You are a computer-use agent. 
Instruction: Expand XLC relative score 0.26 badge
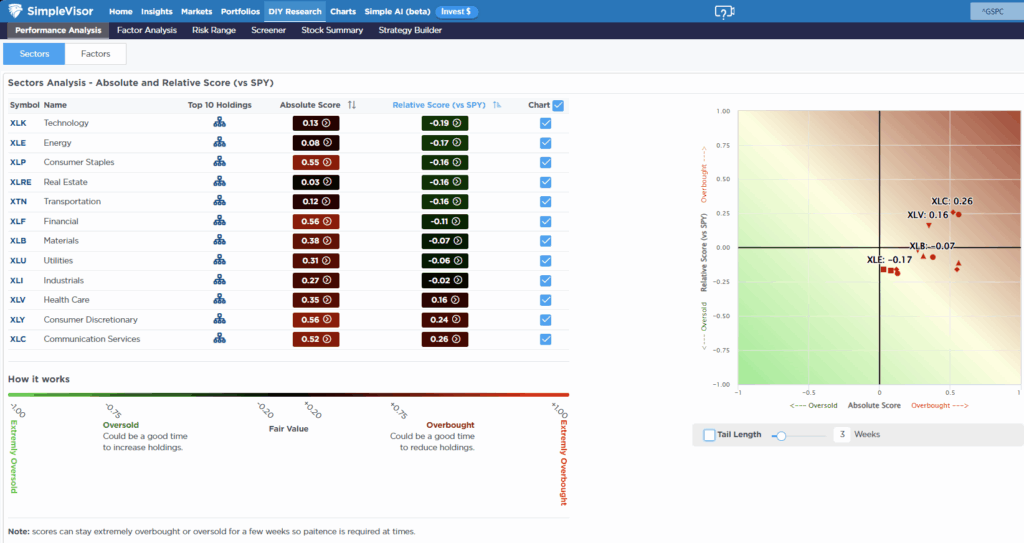(x=445, y=339)
